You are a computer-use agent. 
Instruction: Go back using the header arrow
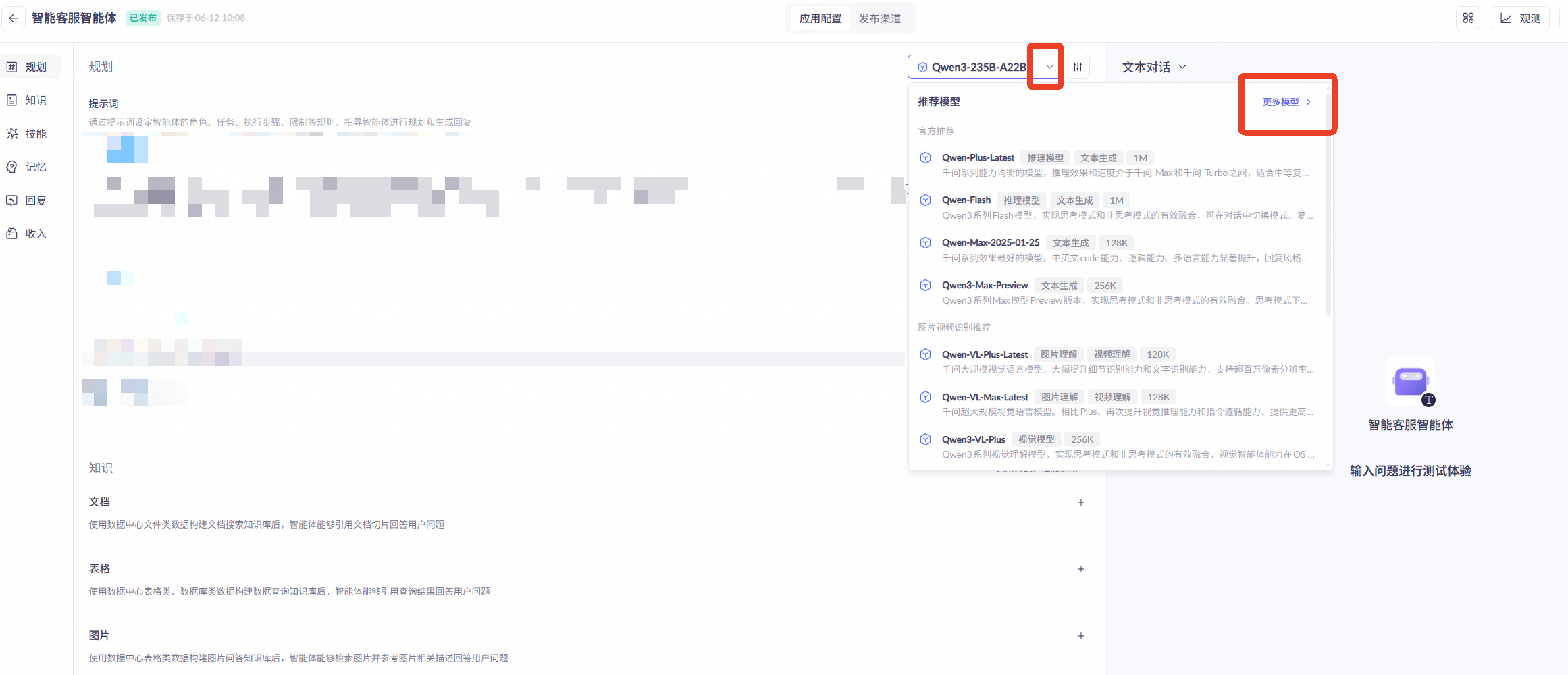pos(14,18)
